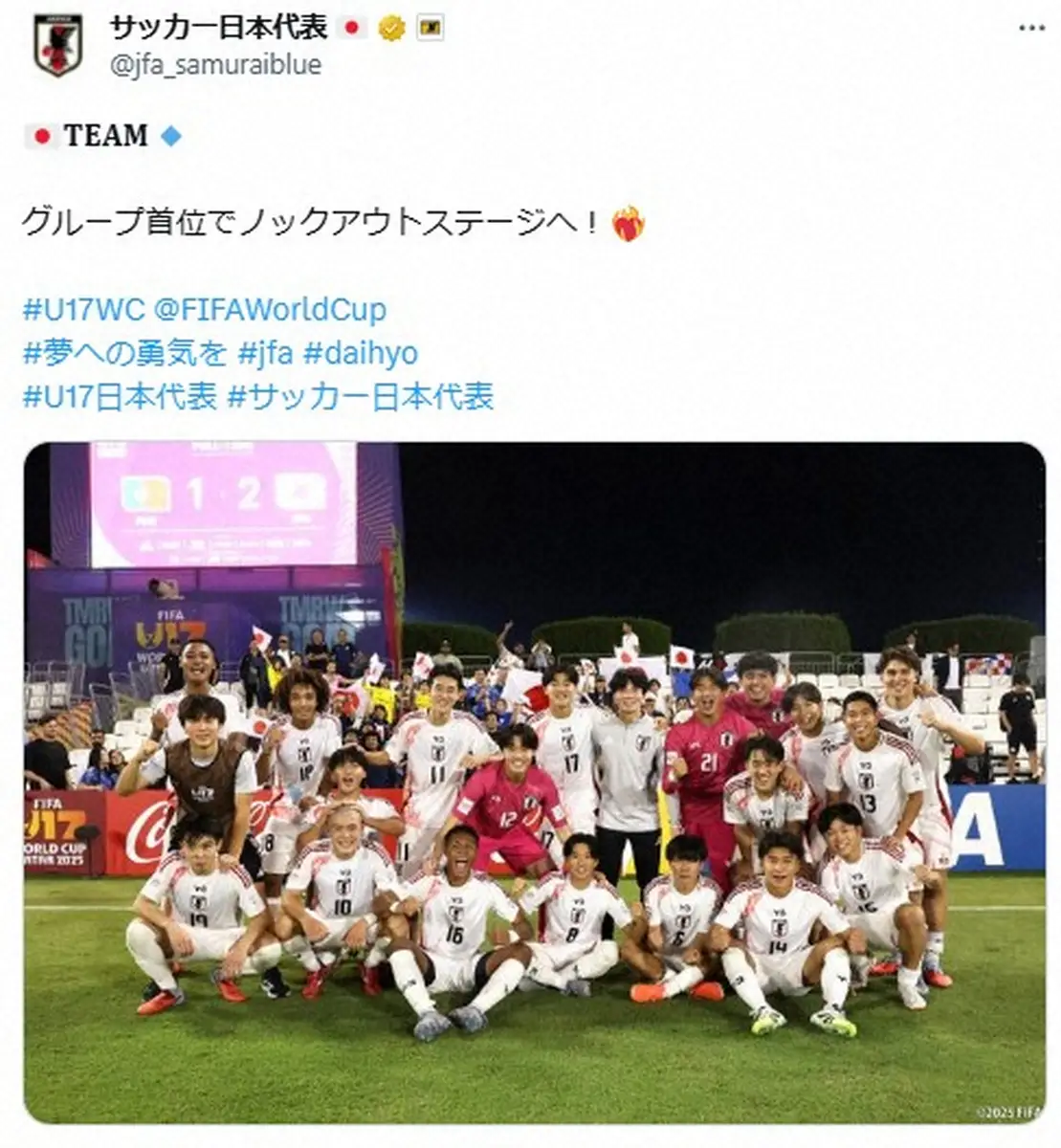Click the Japan flag emoji before TEAM

39,136
